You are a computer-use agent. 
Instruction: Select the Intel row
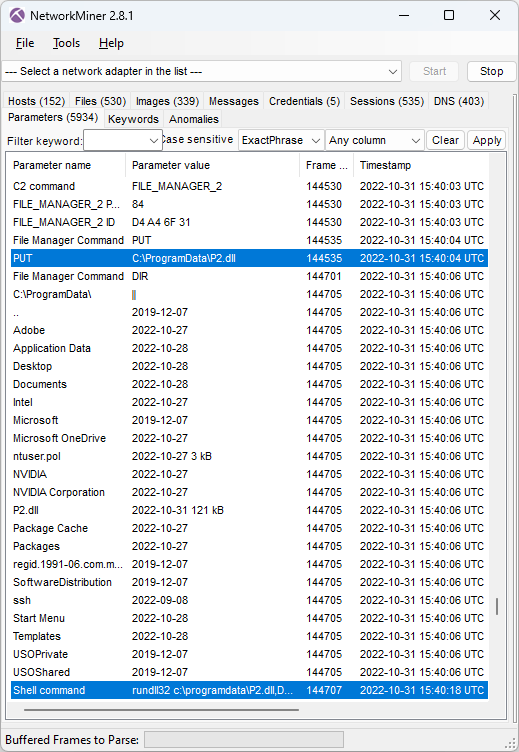coord(249,402)
